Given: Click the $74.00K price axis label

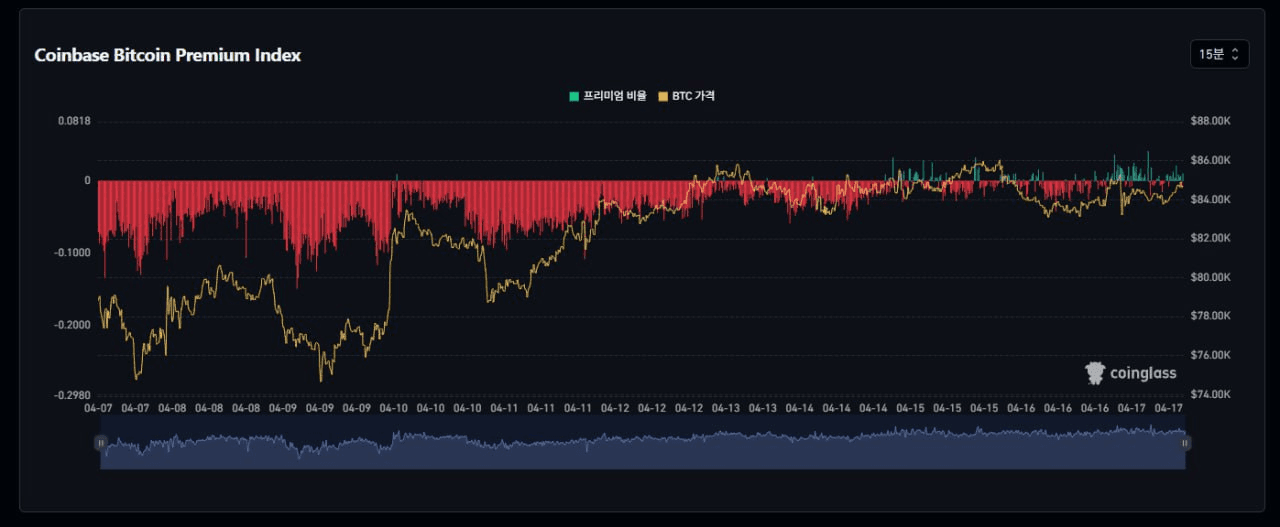Looking at the screenshot, I should pos(1209,394).
